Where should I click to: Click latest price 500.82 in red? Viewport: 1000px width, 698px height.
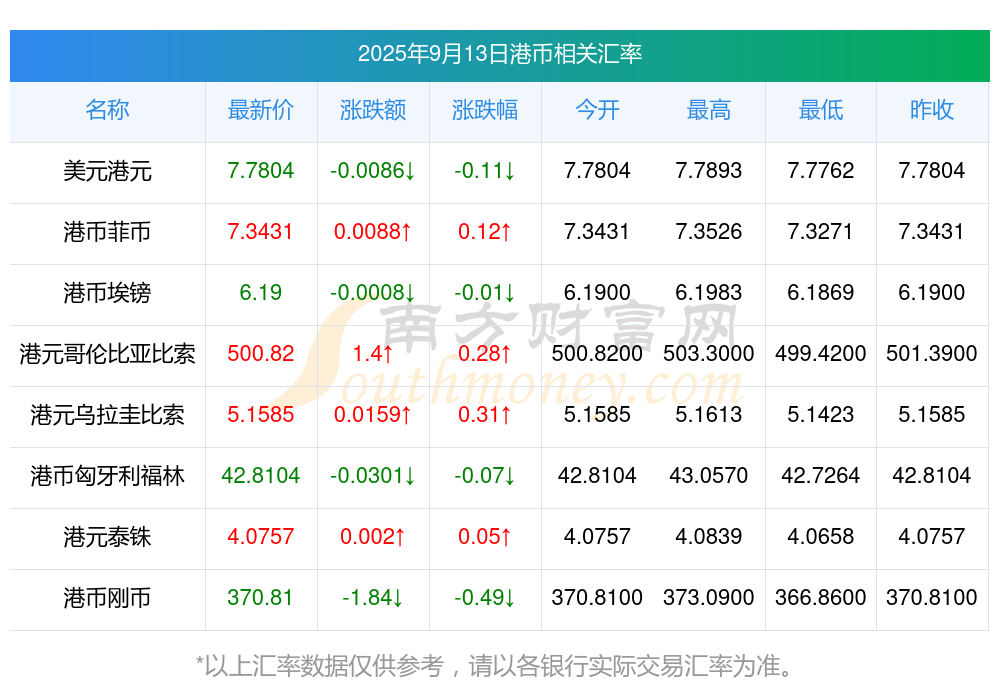tap(260, 353)
